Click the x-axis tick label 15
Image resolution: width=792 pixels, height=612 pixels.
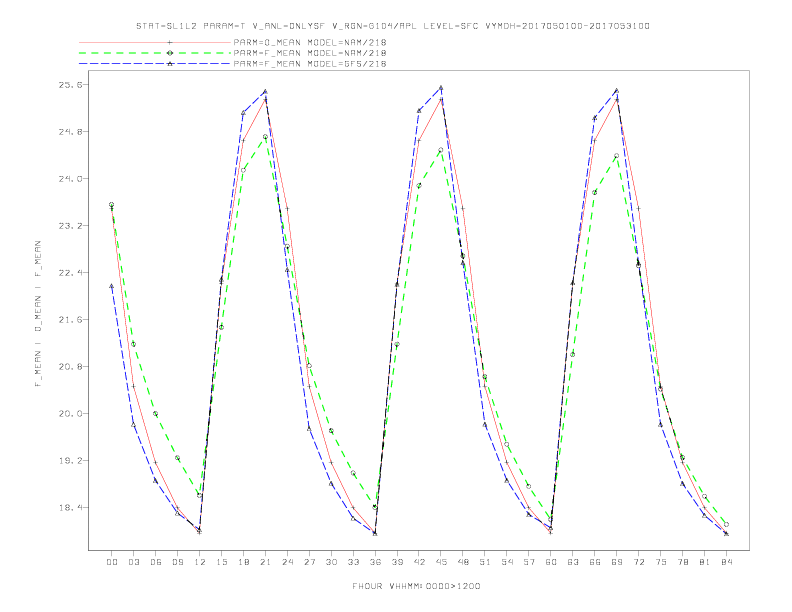pyautogui.click(x=221, y=562)
